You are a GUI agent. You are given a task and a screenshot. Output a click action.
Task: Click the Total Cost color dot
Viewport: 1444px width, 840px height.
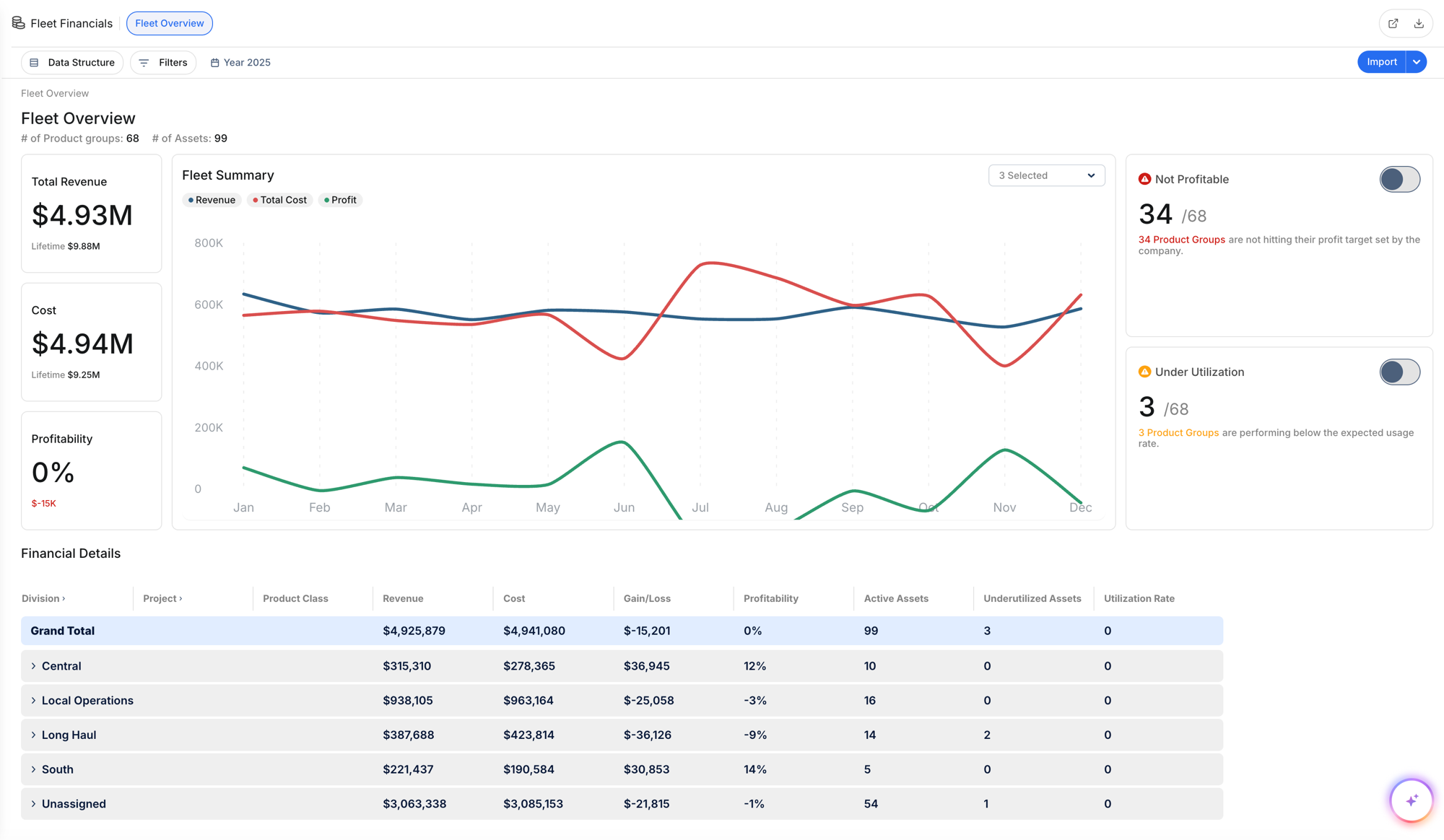point(254,200)
